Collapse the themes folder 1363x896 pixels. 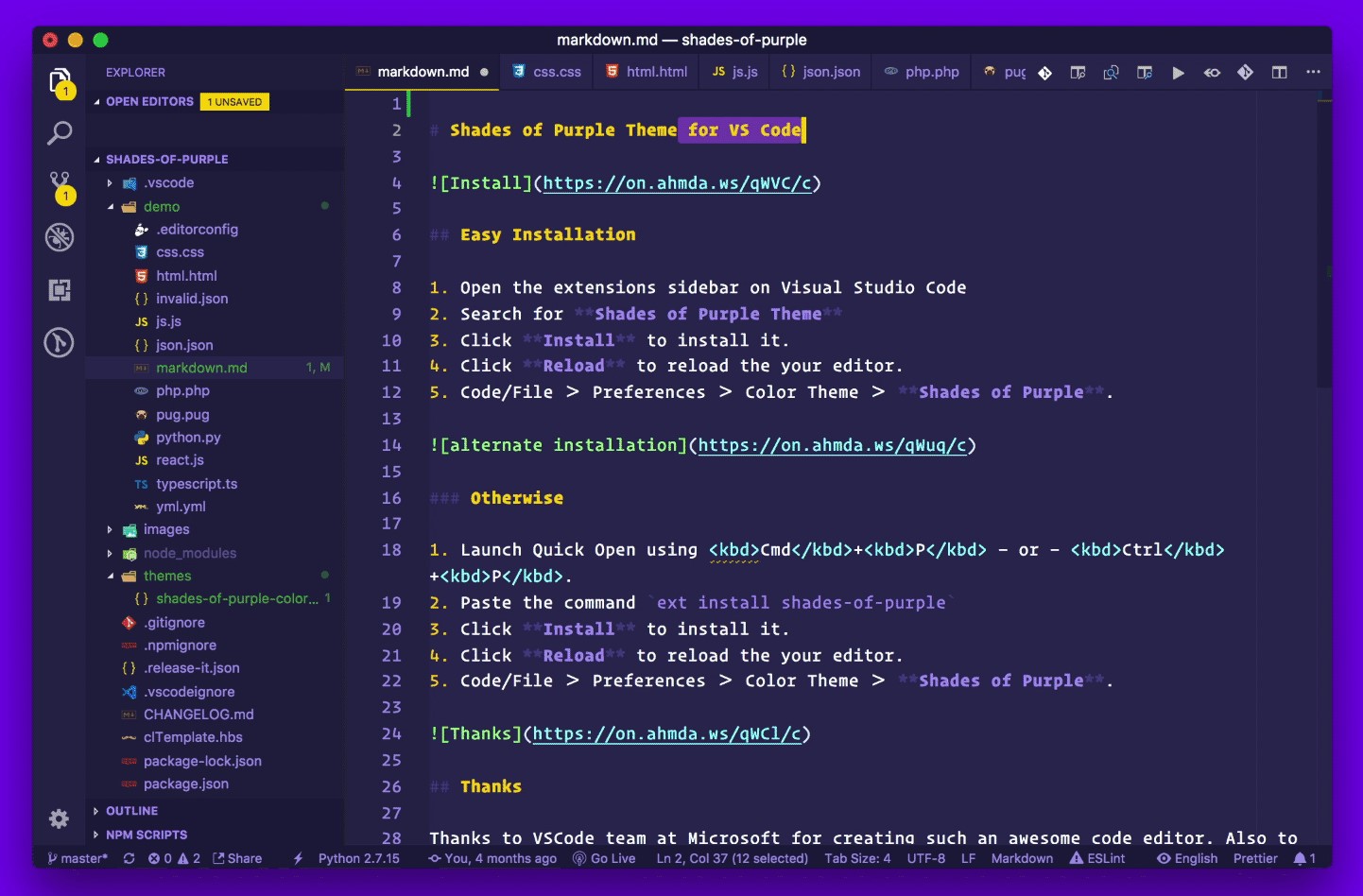(167, 576)
